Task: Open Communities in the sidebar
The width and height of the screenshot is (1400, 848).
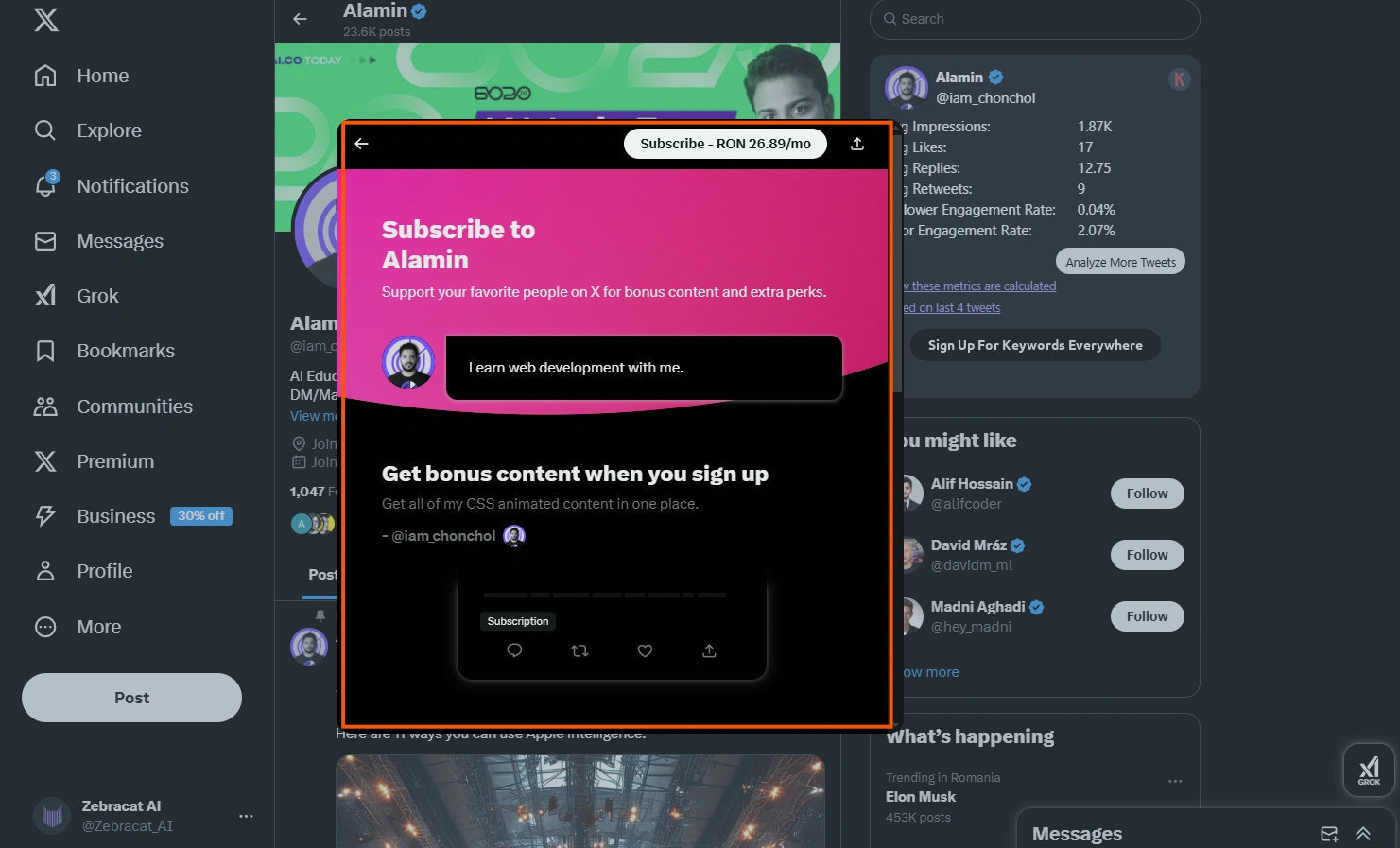Action: pos(113,407)
